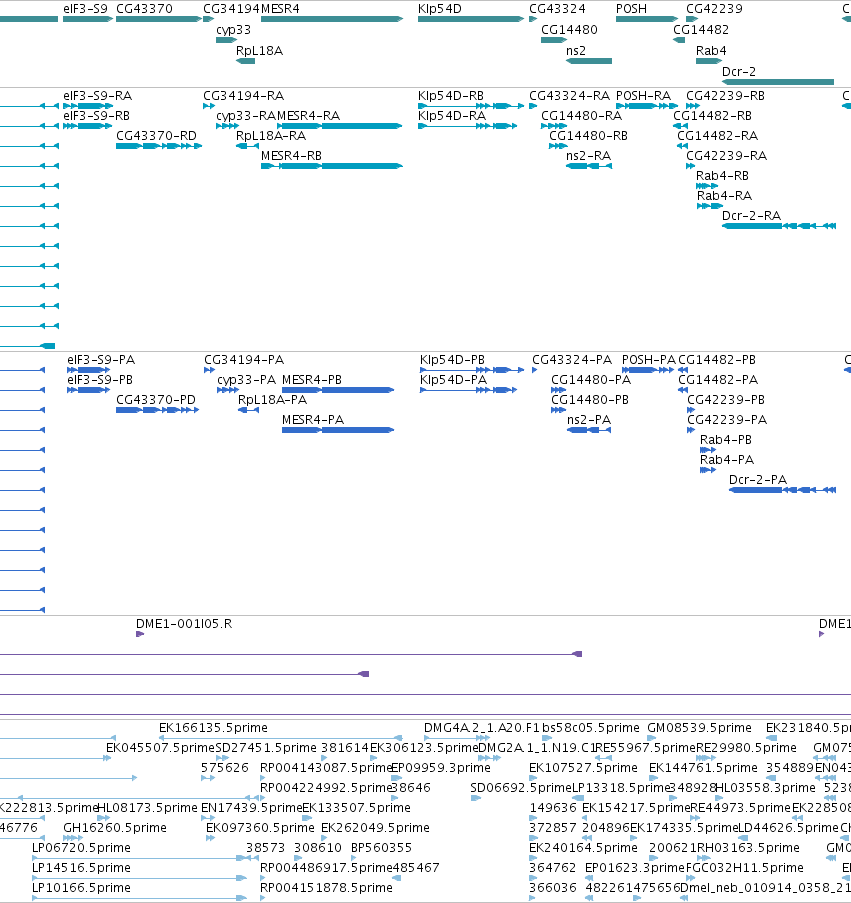Click protein label RpL18A-PA
This screenshot has width=851, height=903.
[x=272, y=400]
